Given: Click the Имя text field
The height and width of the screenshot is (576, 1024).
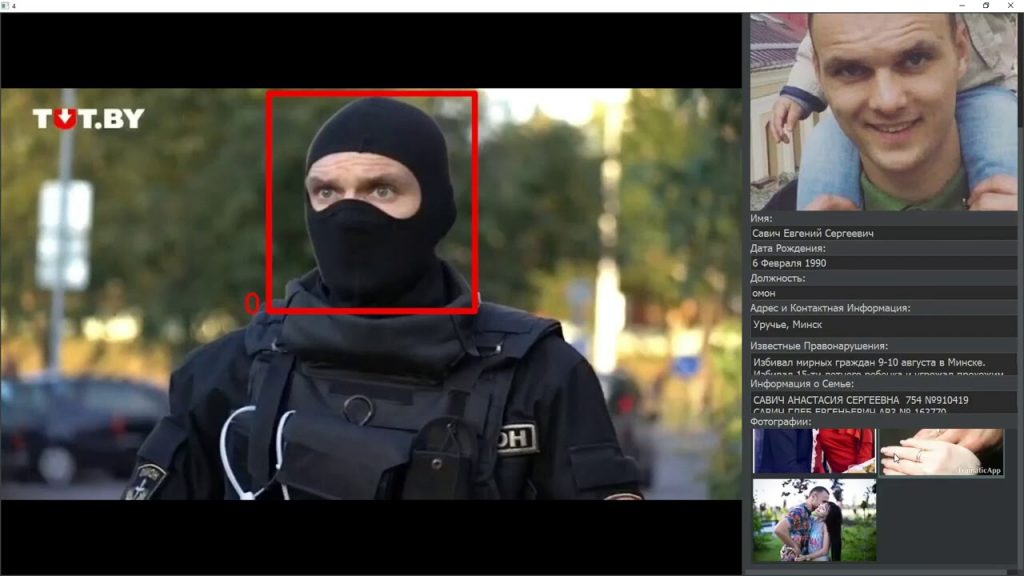Looking at the screenshot, I should click(x=882, y=233).
